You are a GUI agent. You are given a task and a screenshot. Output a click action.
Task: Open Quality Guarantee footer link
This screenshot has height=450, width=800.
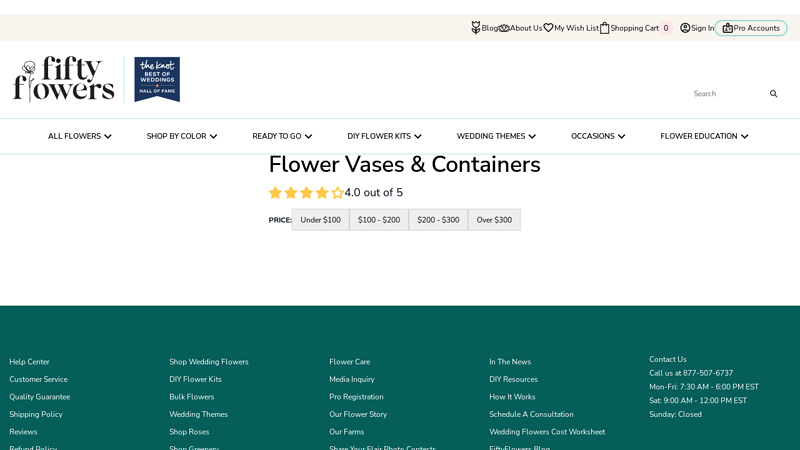pyautogui.click(x=40, y=396)
